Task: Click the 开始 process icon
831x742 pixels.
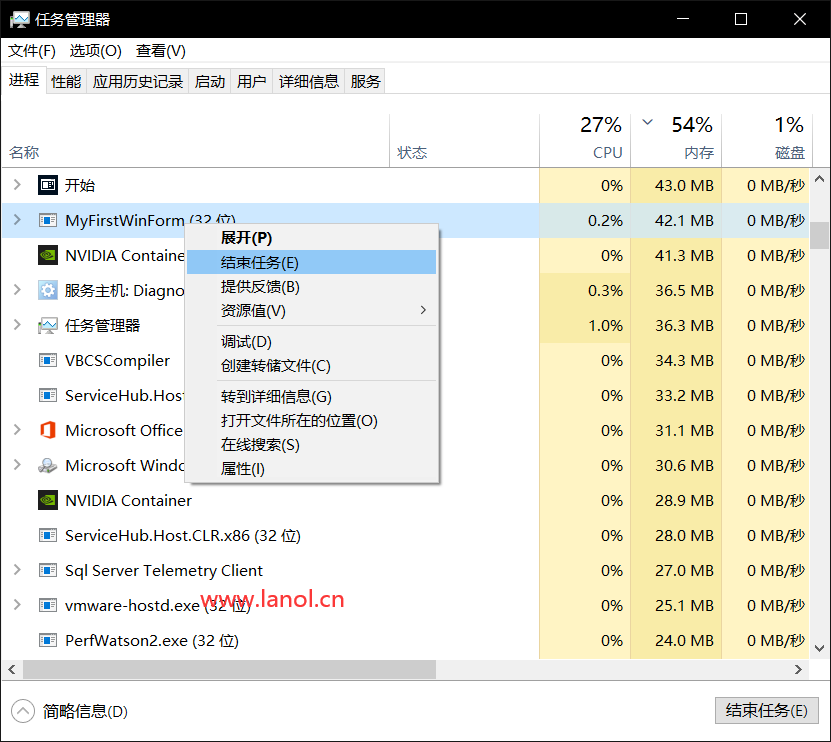Action: click(x=48, y=185)
